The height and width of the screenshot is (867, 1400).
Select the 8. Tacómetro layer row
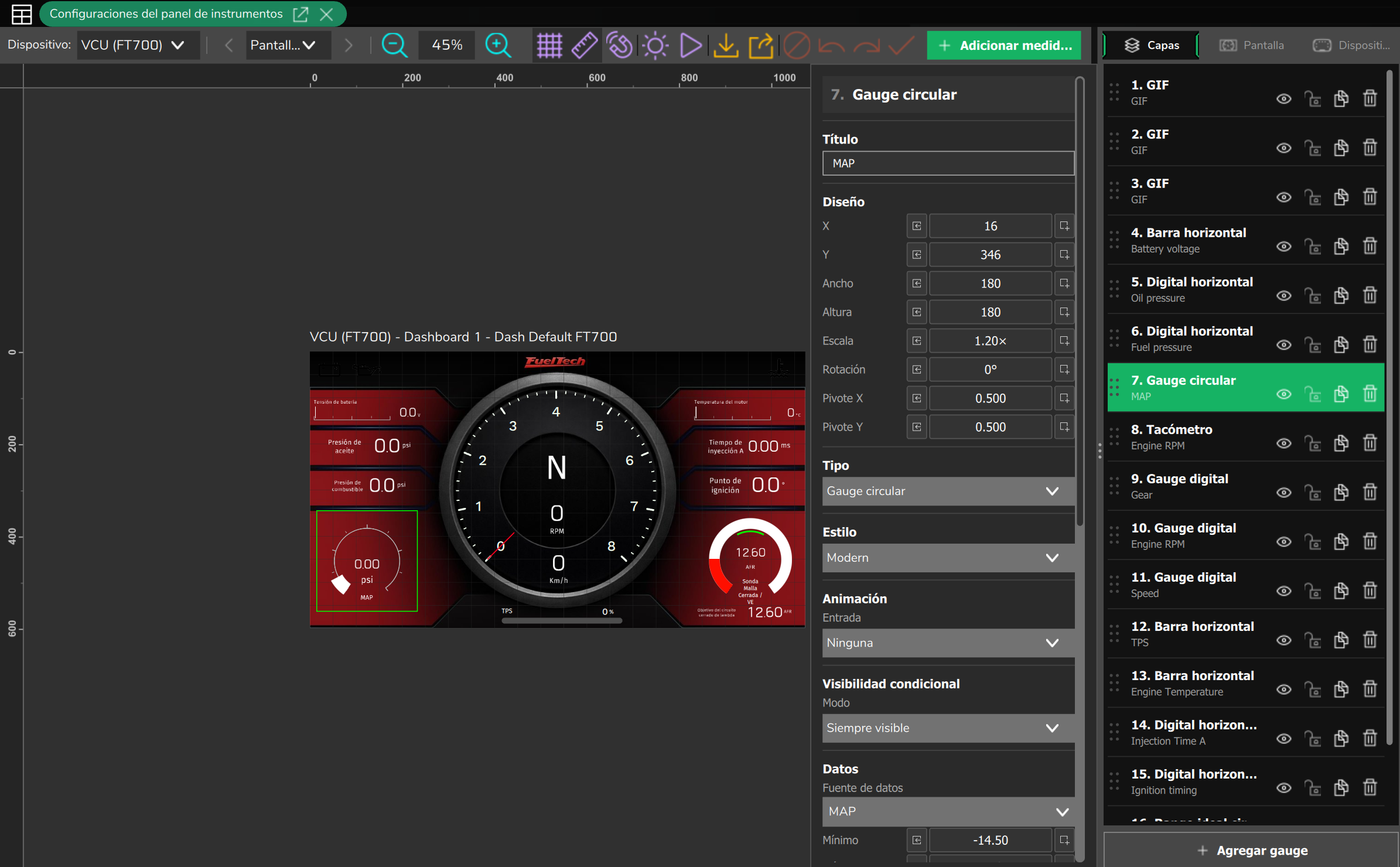pyautogui.click(x=1245, y=437)
